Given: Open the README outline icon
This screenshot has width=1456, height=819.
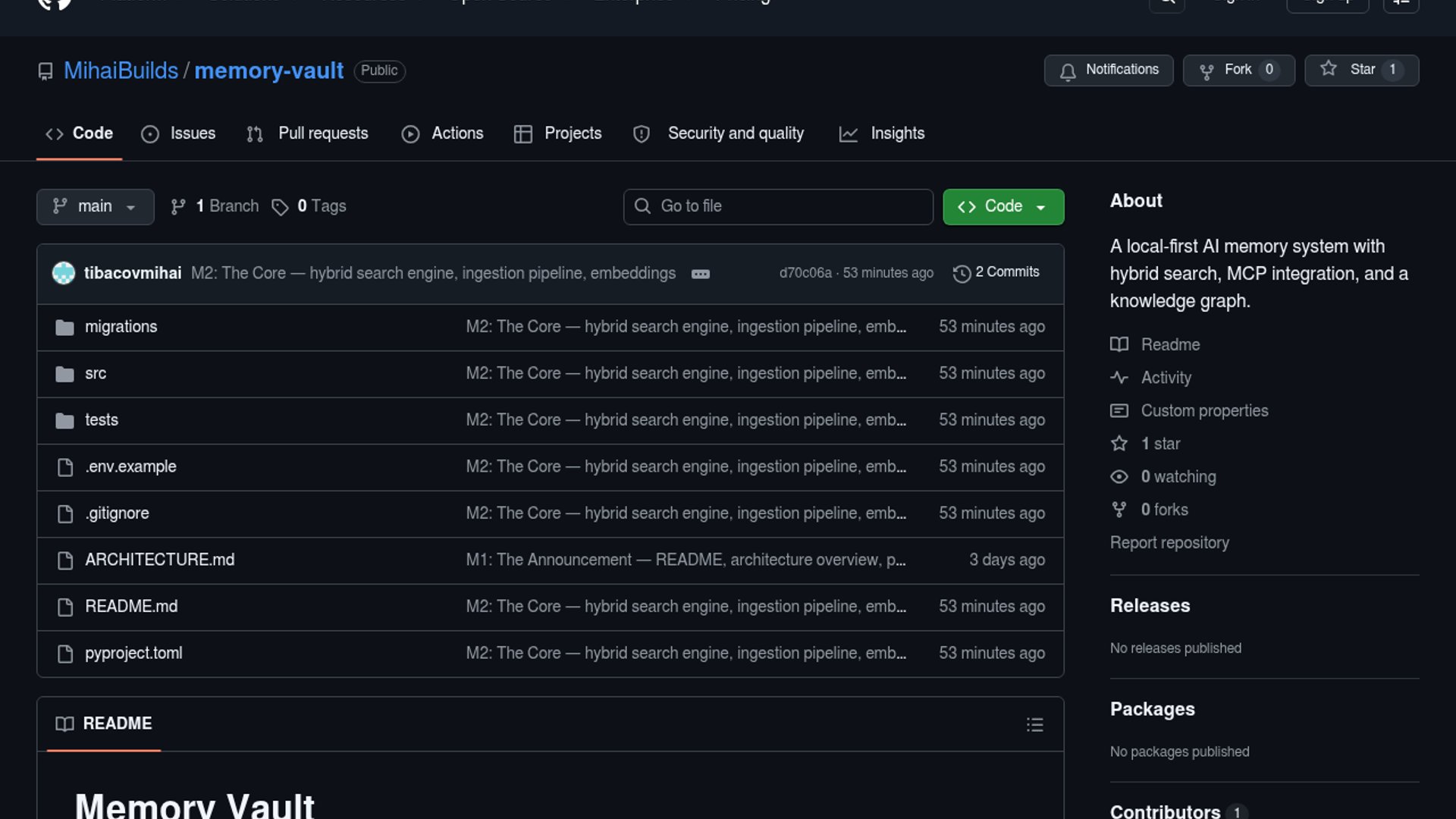Looking at the screenshot, I should tap(1034, 724).
